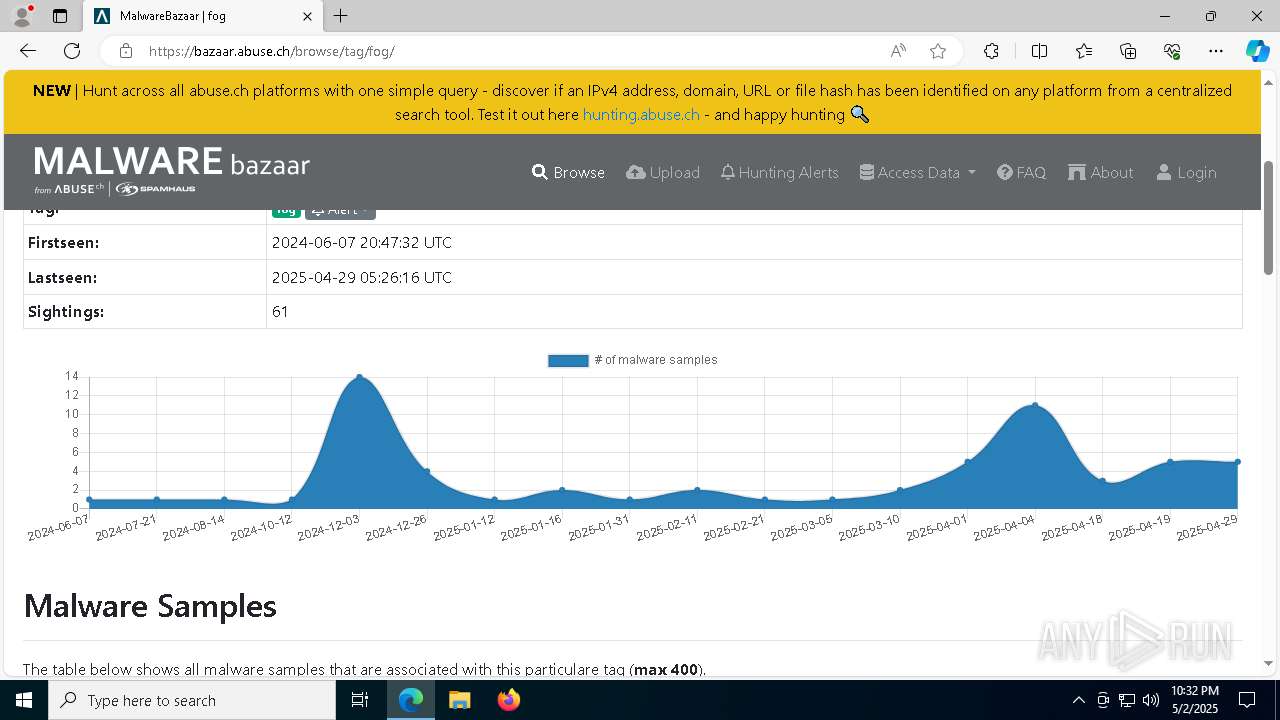Launch Copilot sidebar
Viewport: 1280px width, 720px height.
(1257, 51)
